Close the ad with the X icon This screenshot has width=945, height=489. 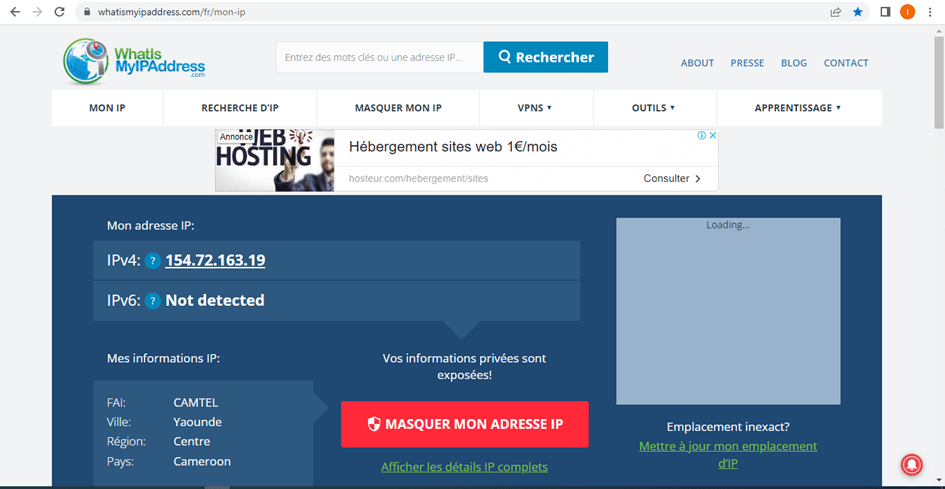coord(713,136)
